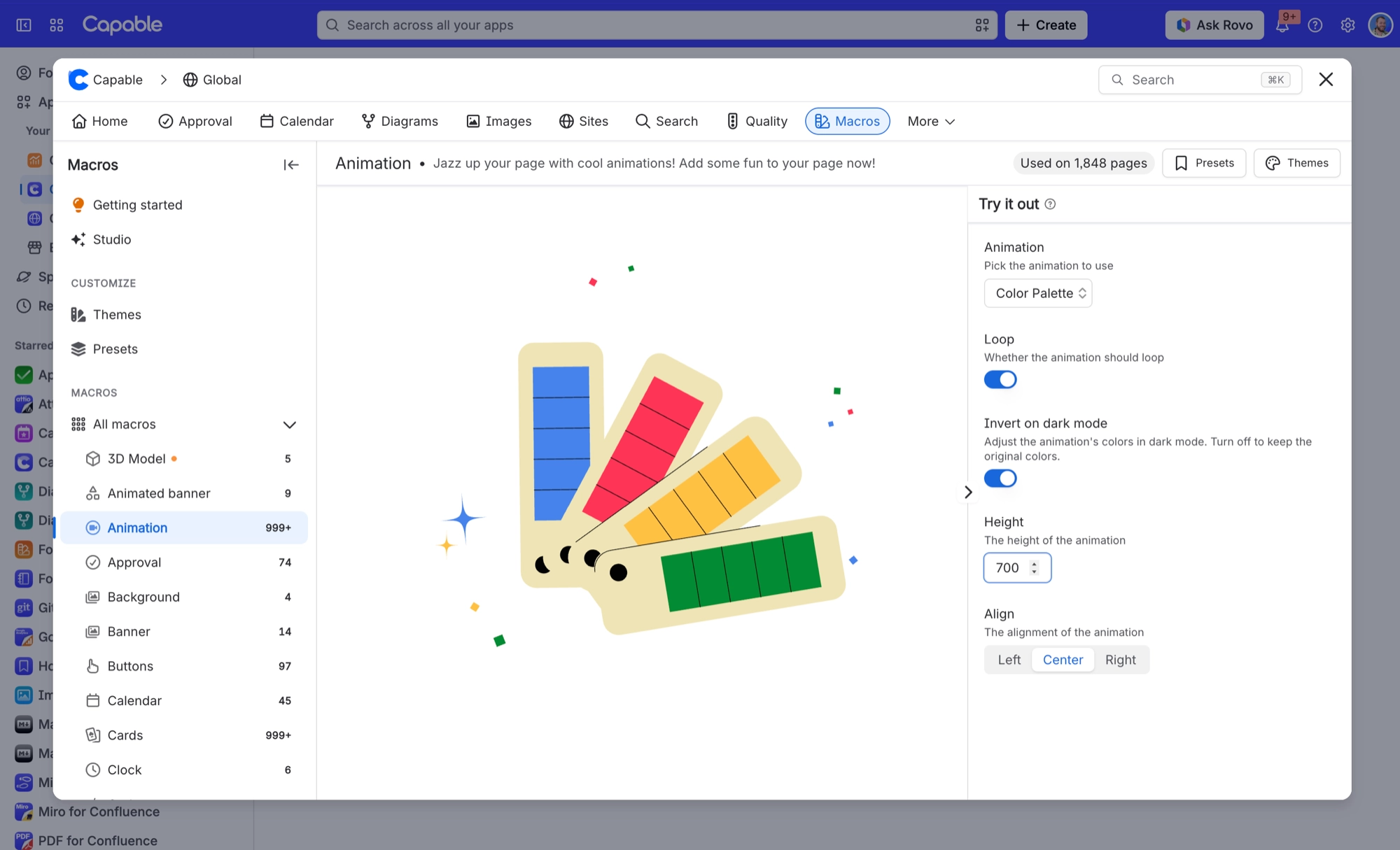Open Presets under Customize

[184, 349]
